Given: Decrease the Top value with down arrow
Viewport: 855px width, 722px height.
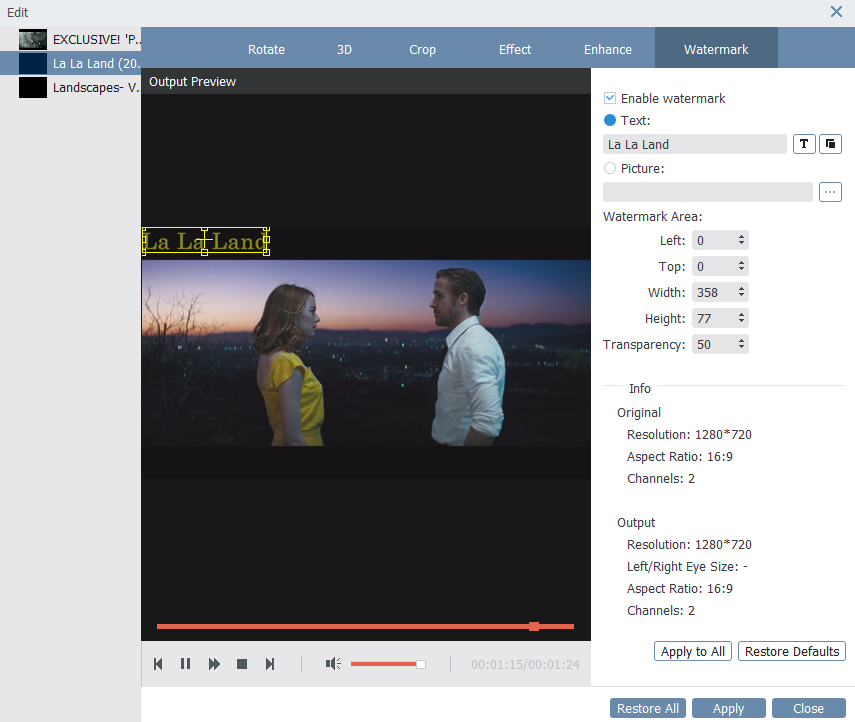Looking at the screenshot, I should click(741, 269).
